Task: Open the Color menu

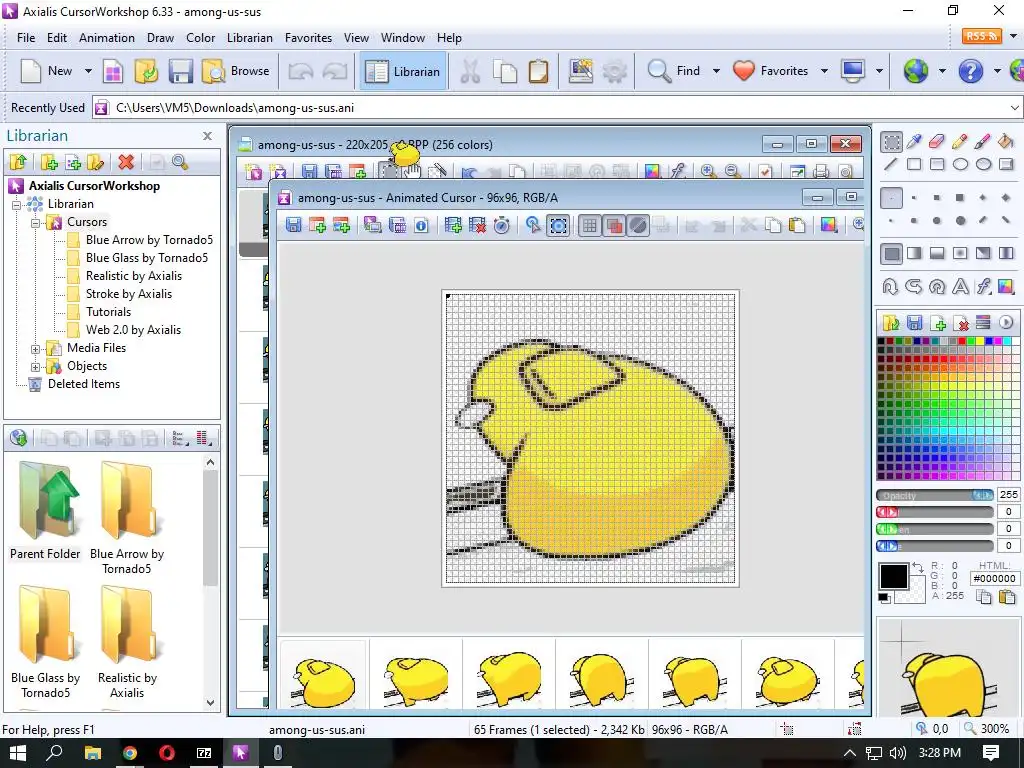Action: [x=200, y=38]
